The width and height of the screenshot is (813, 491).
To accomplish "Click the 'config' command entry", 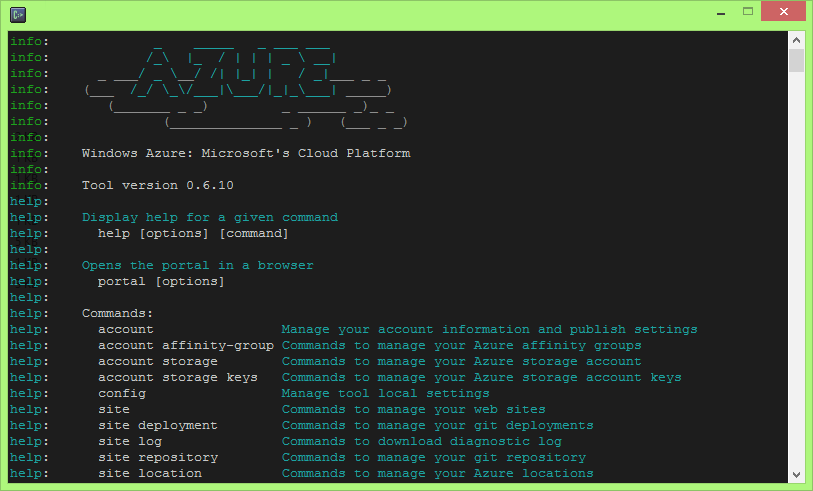I will (122, 394).
